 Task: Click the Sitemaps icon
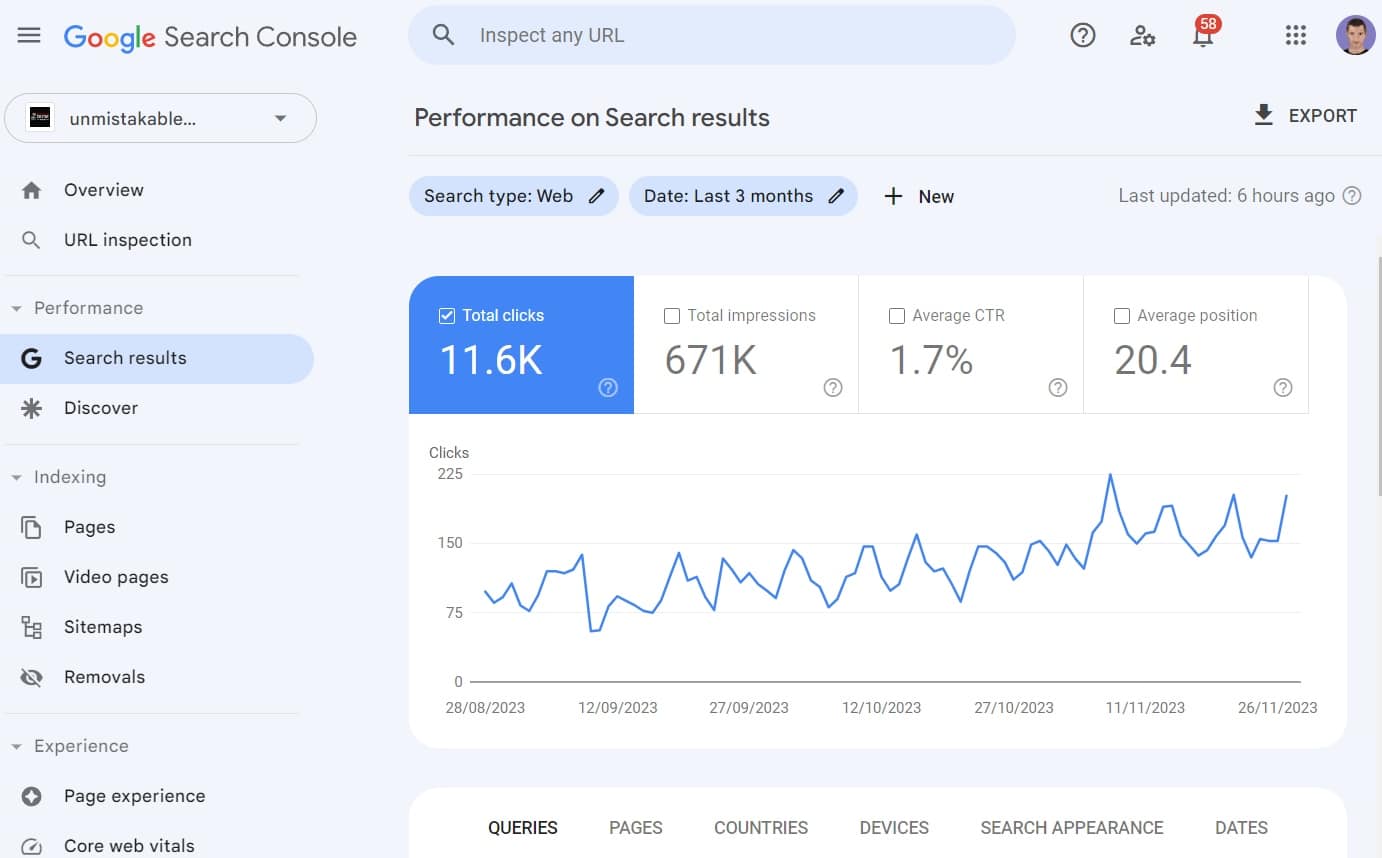point(31,626)
